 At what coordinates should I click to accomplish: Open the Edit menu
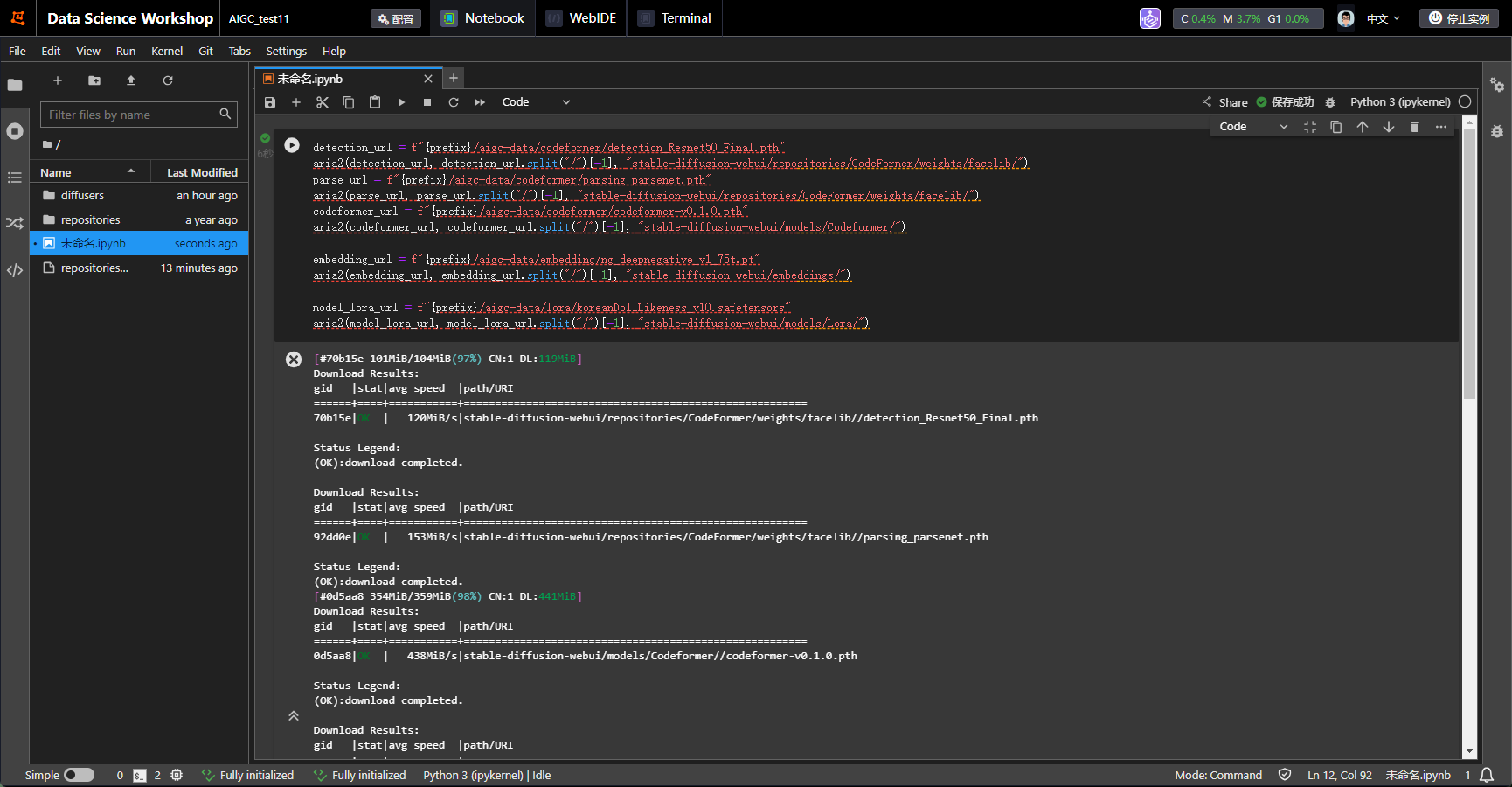51,51
